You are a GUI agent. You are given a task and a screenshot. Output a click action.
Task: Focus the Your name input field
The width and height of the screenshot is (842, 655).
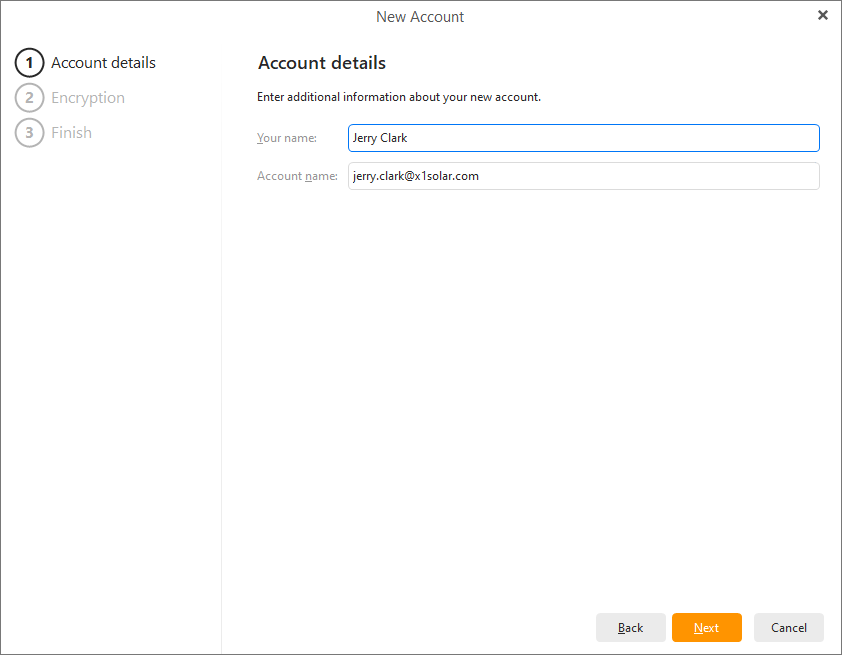(x=583, y=138)
